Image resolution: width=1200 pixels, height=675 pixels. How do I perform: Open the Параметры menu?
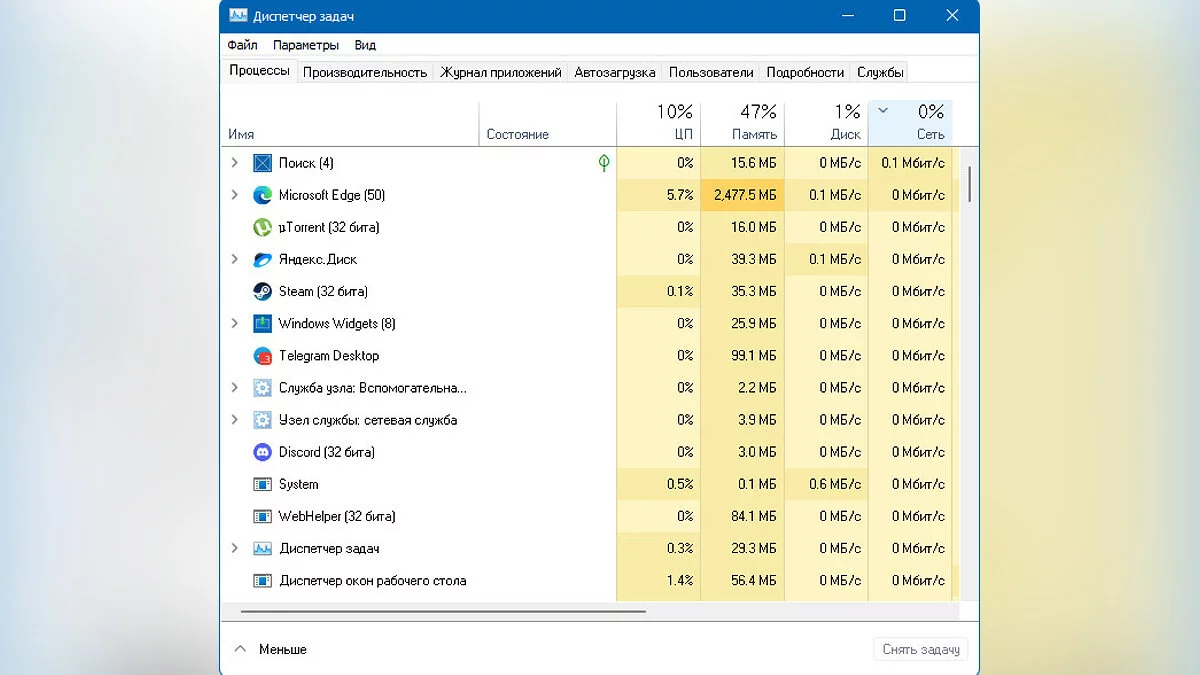point(306,45)
